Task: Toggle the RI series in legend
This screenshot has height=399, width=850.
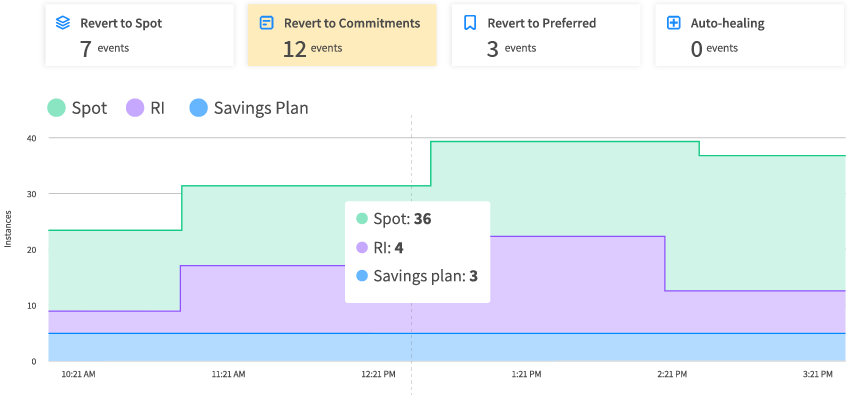Action: 145,108
